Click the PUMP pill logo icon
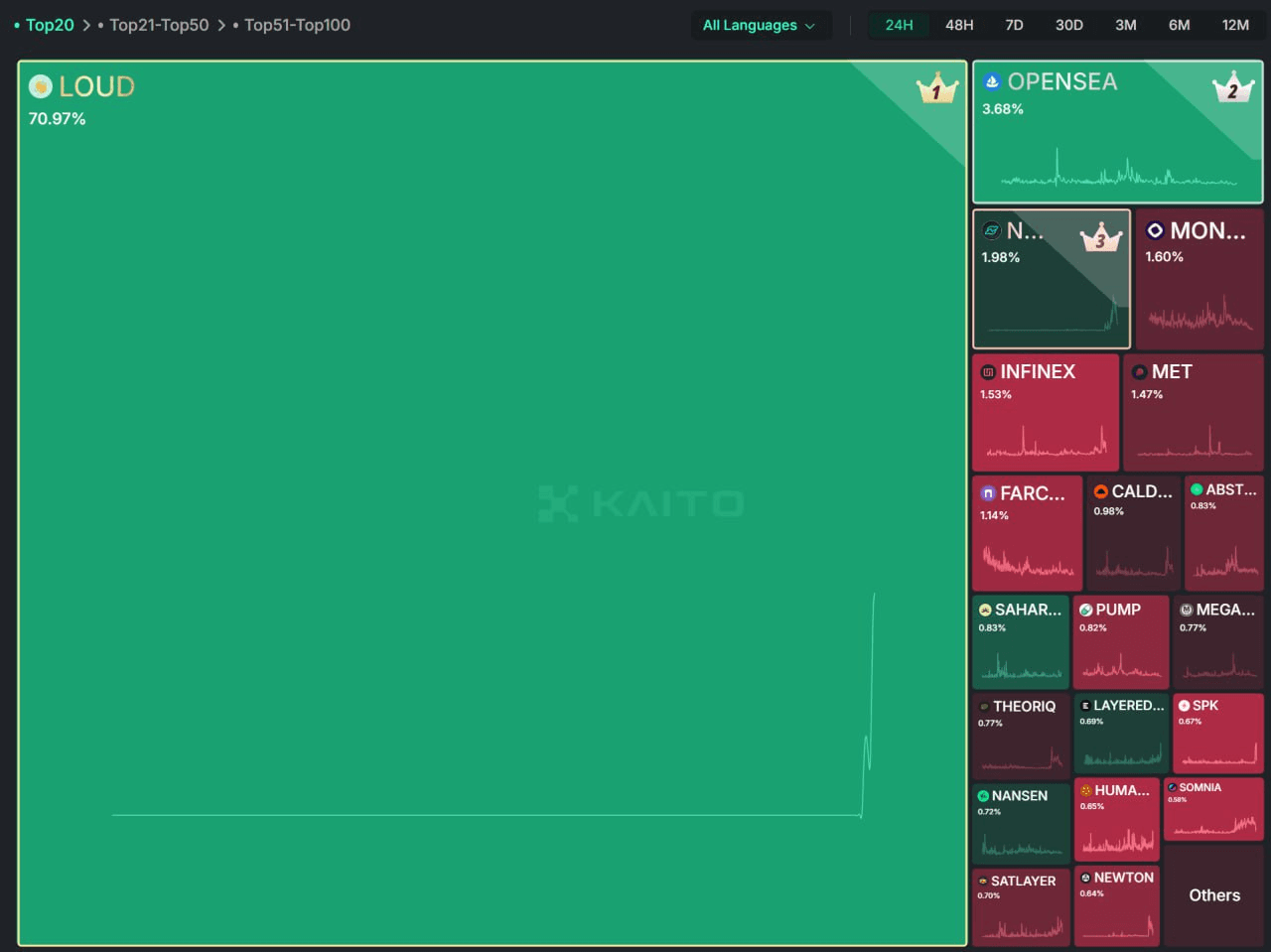 [1085, 611]
